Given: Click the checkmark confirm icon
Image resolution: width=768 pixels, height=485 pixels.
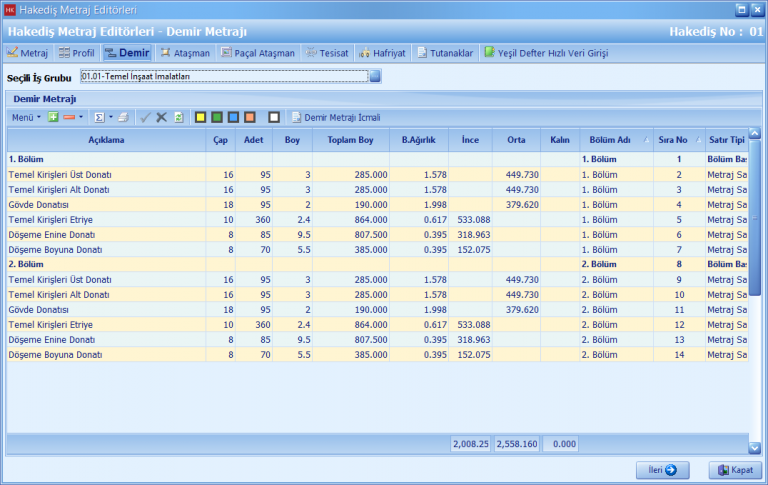Looking at the screenshot, I should [x=145, y=117].
